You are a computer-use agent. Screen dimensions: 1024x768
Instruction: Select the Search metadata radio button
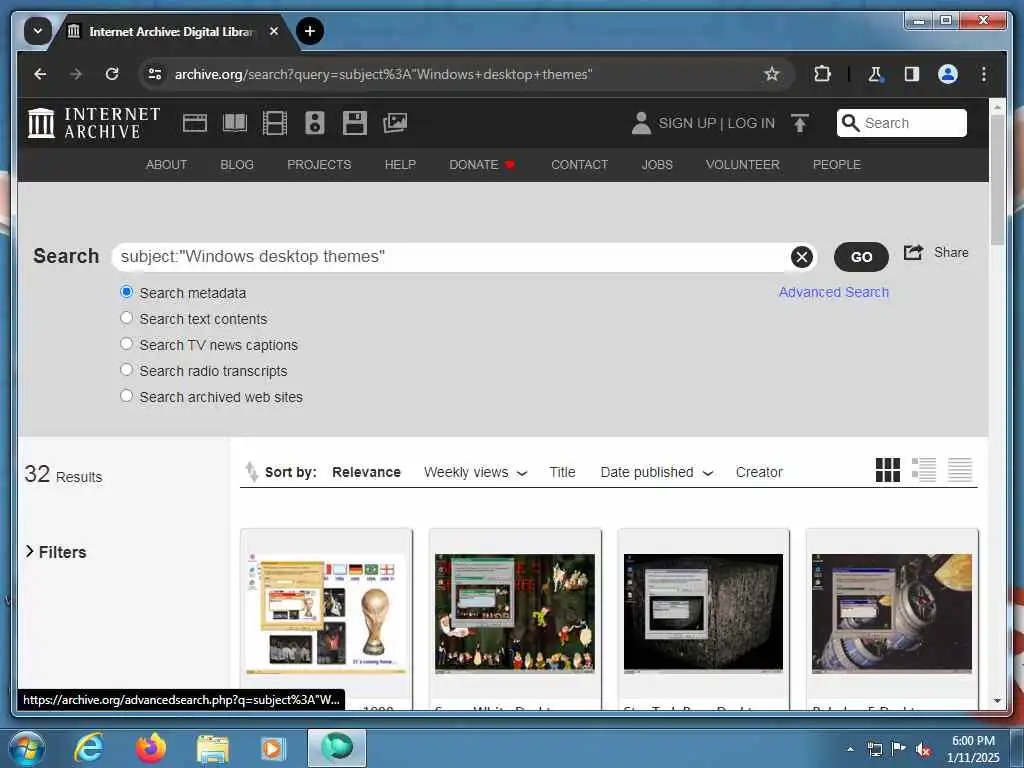point(127,292)
